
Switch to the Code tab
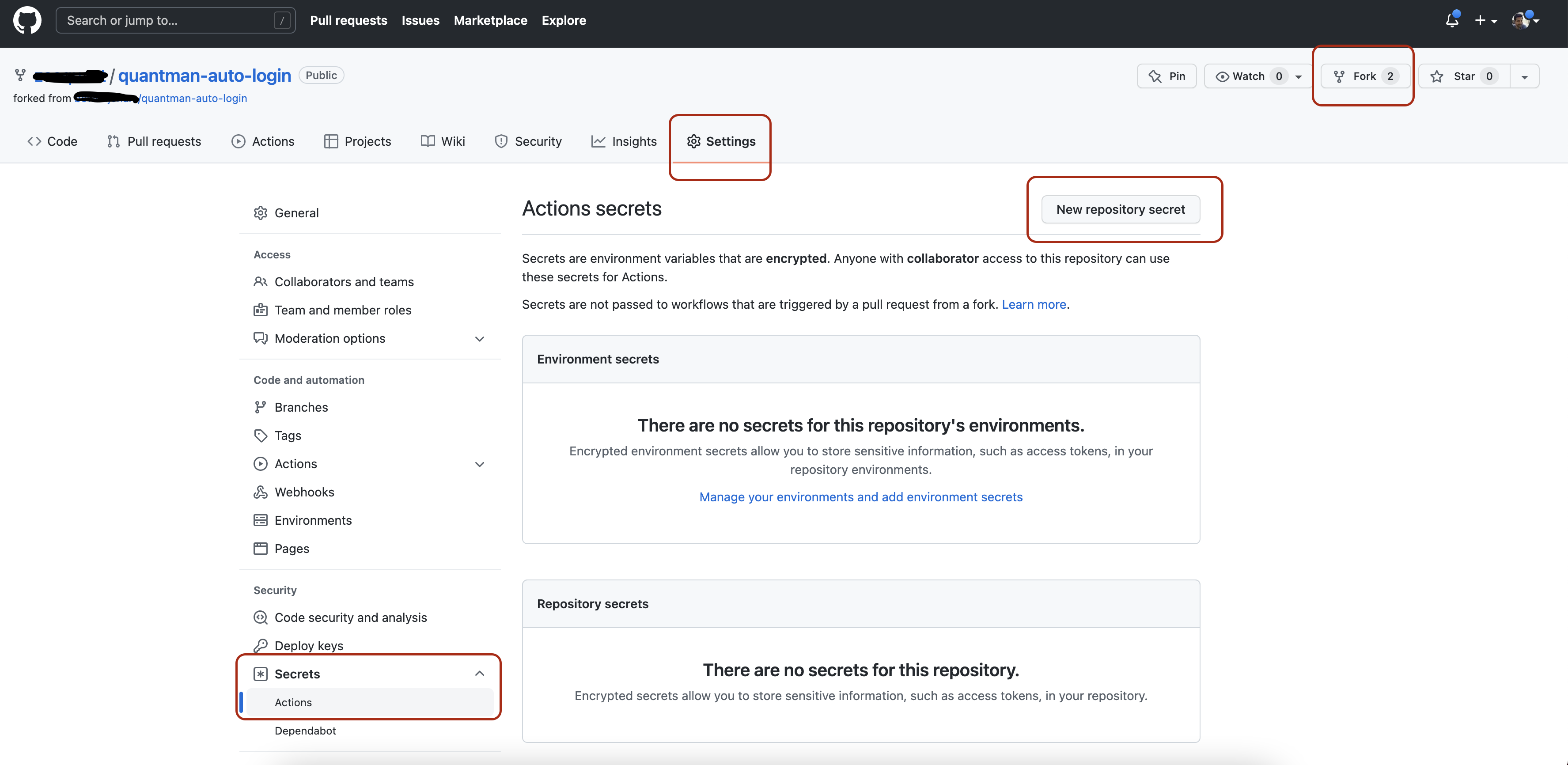53,141
